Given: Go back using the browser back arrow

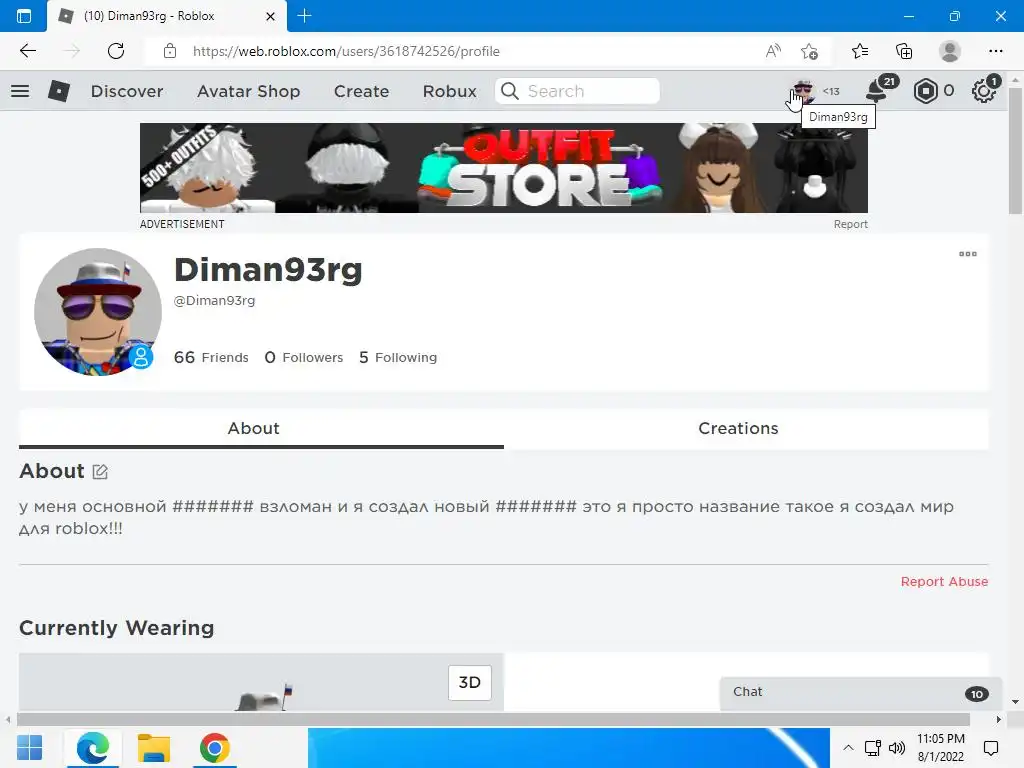Looking at the screenshot, I should (x=28, y=51).
